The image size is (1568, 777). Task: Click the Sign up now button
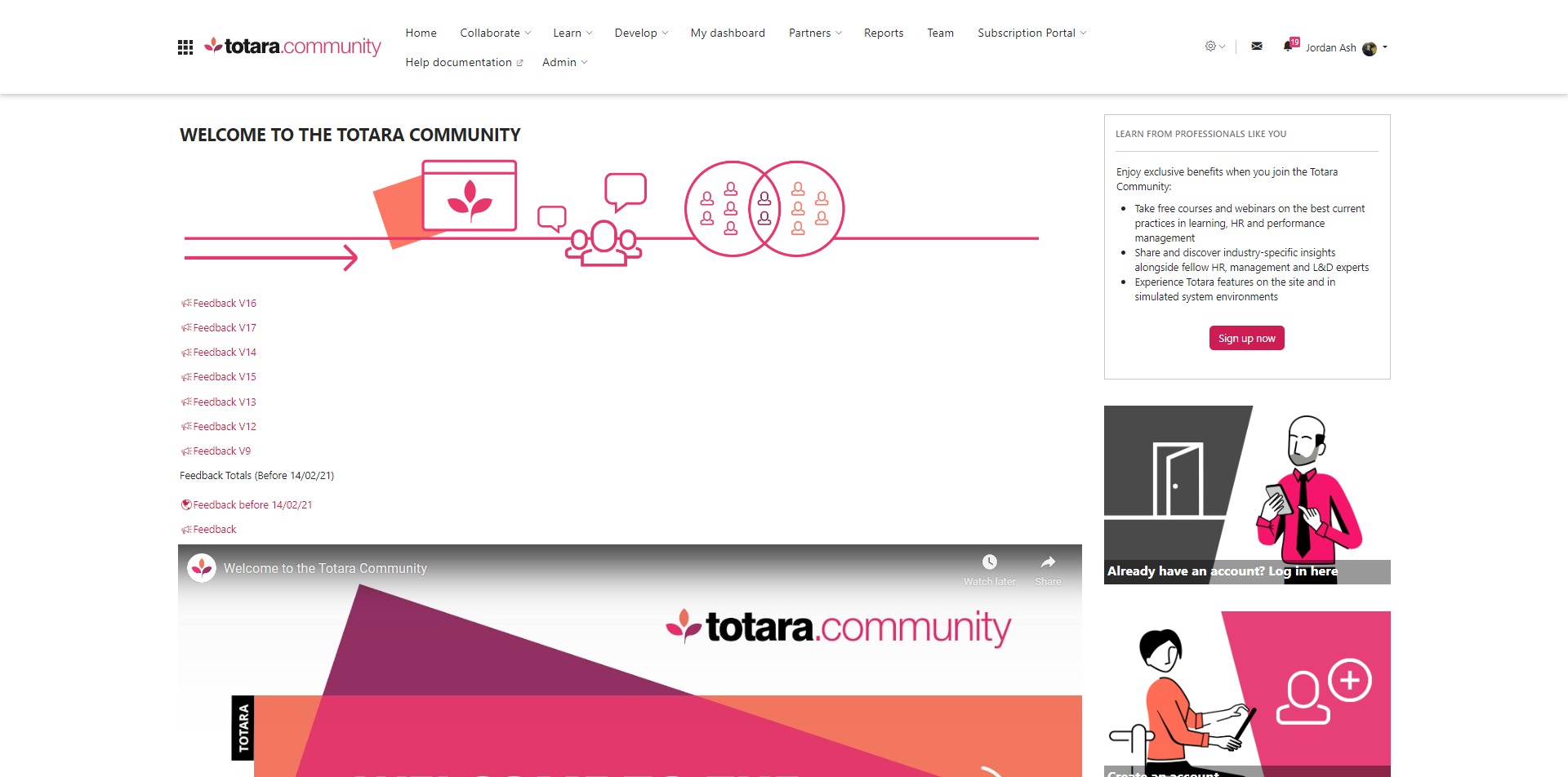point(1246,338)
